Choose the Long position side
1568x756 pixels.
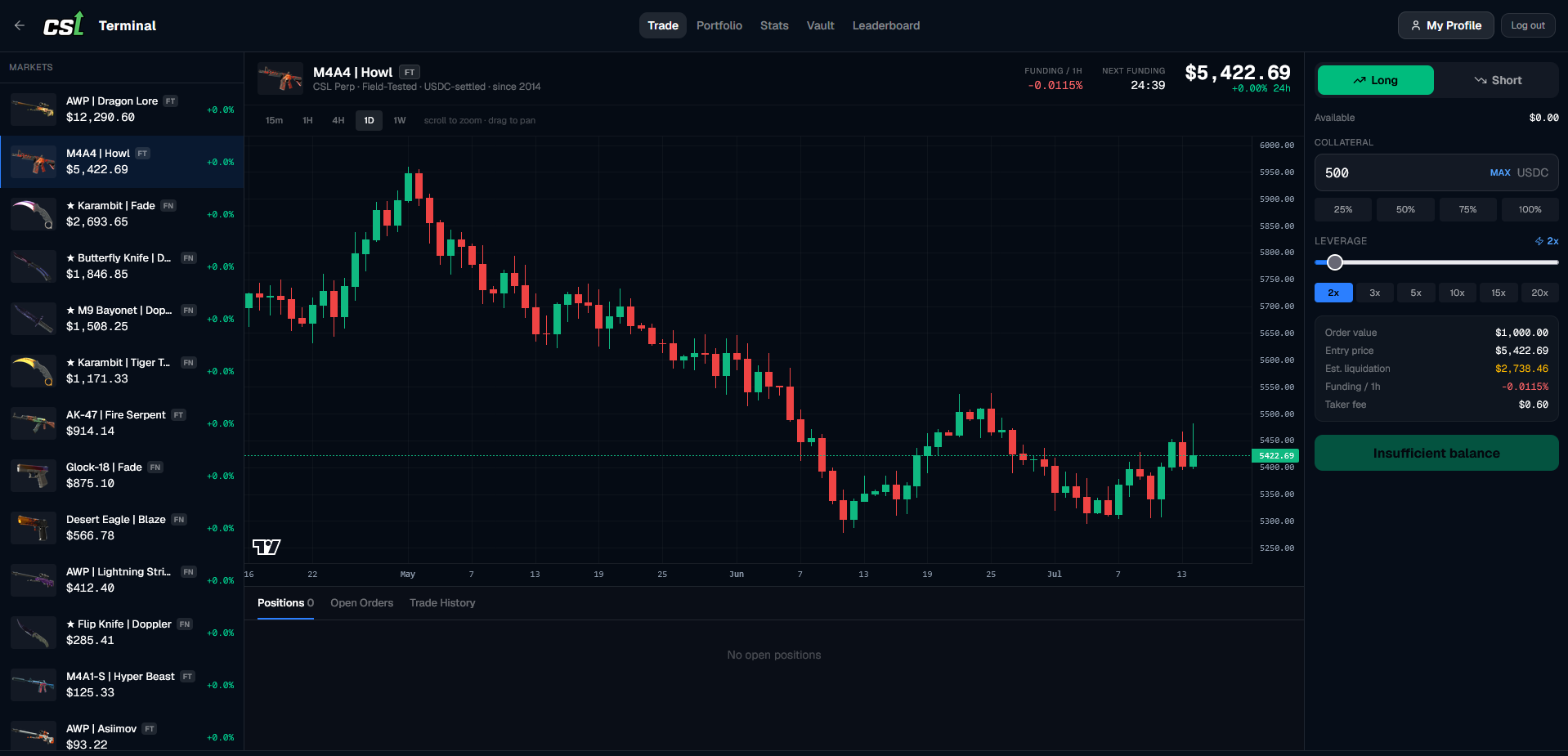pos(1375,80)
